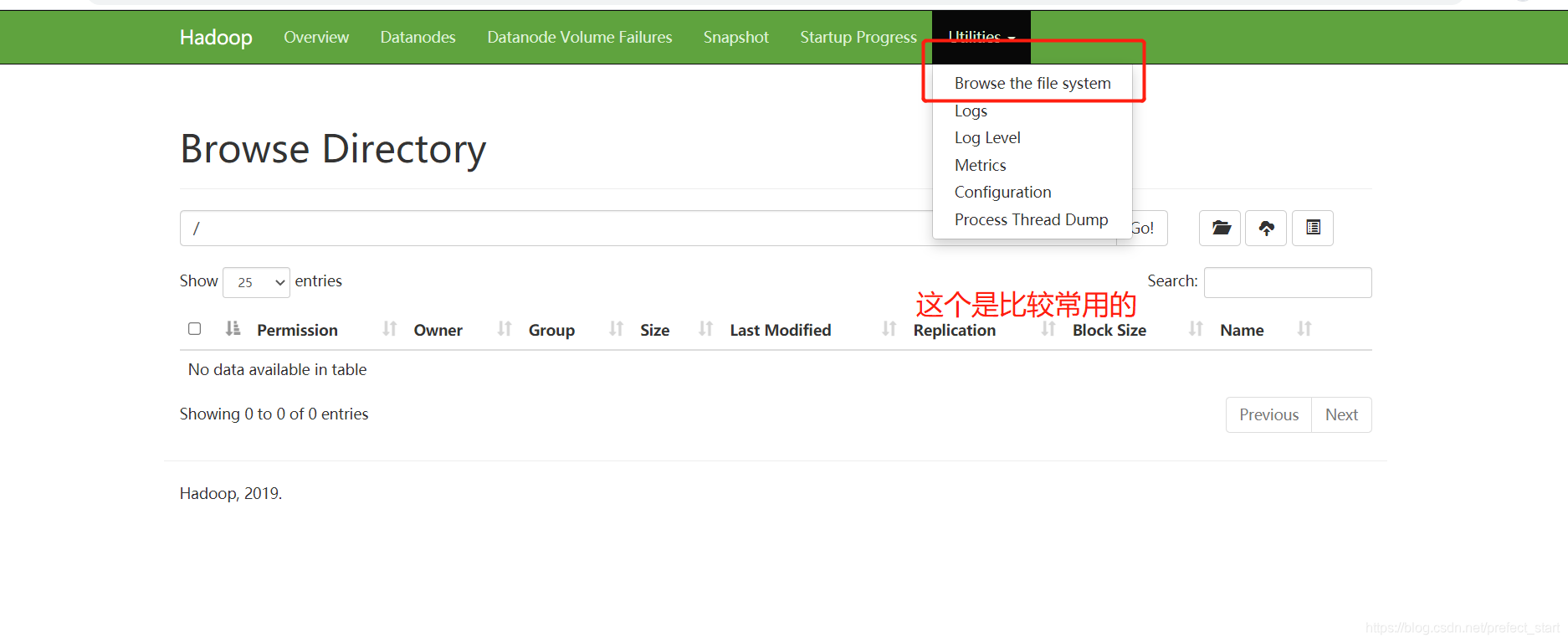Select Configuration in the Utilities menu
The width and height of the screenshot is (1568, 643).
pos(1002,192)
